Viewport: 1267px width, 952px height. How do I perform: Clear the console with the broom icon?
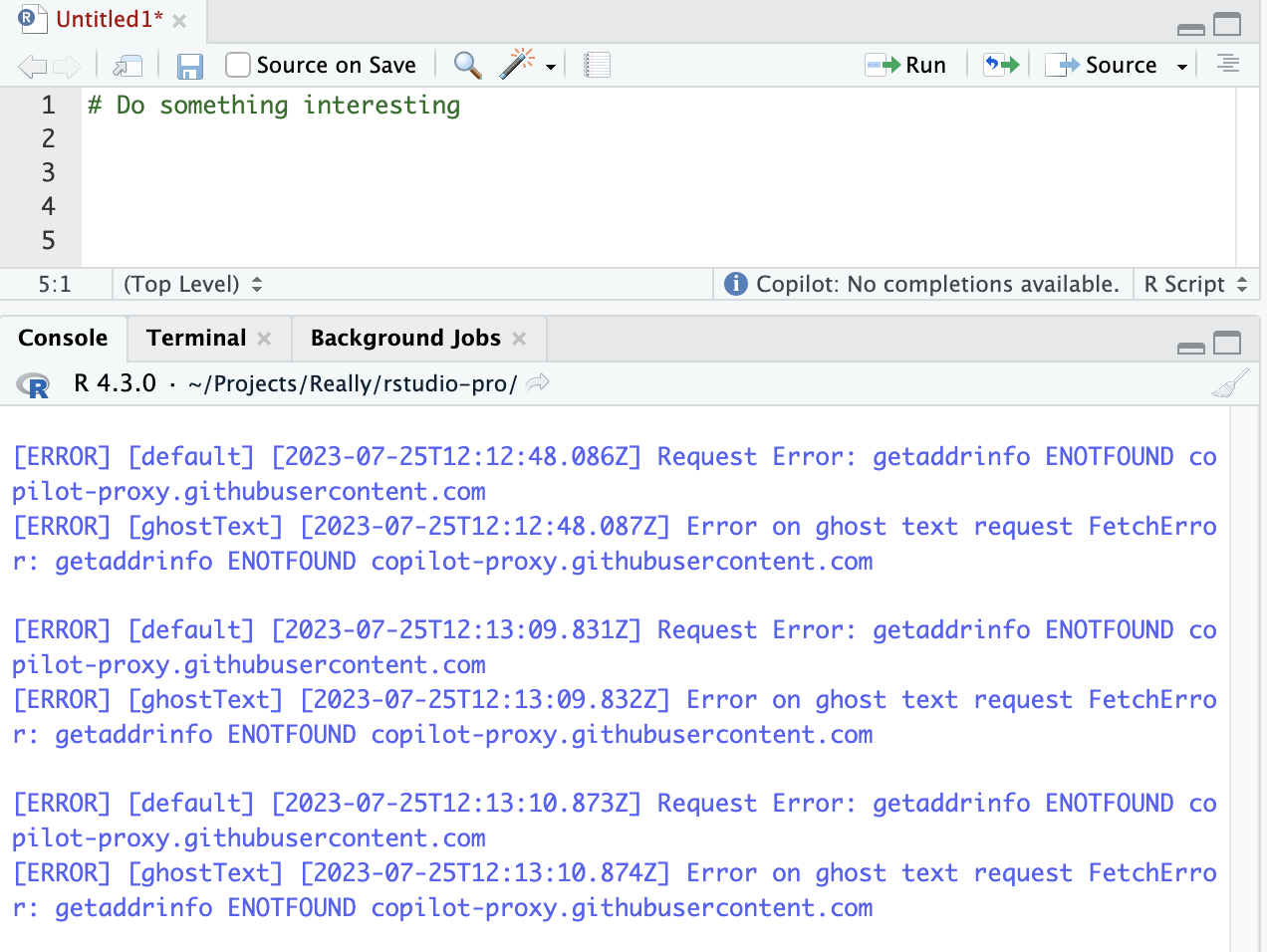[x=1229, y=382]
